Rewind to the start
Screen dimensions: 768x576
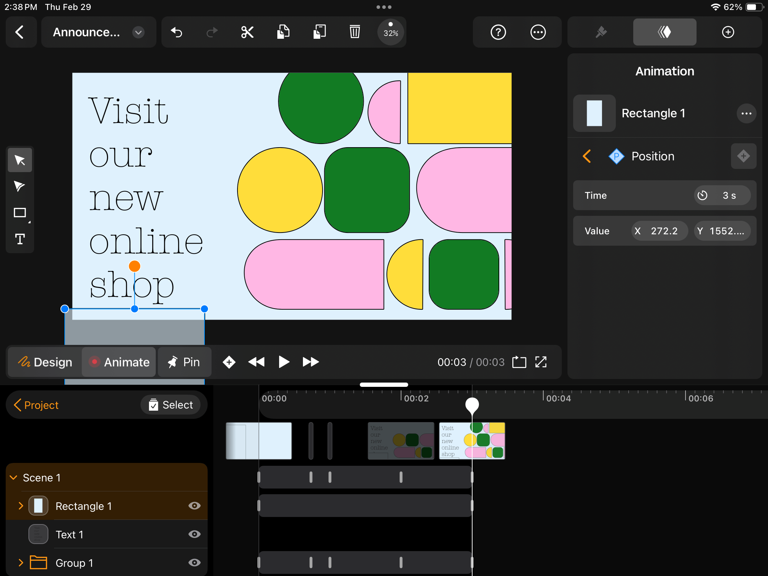256,362
